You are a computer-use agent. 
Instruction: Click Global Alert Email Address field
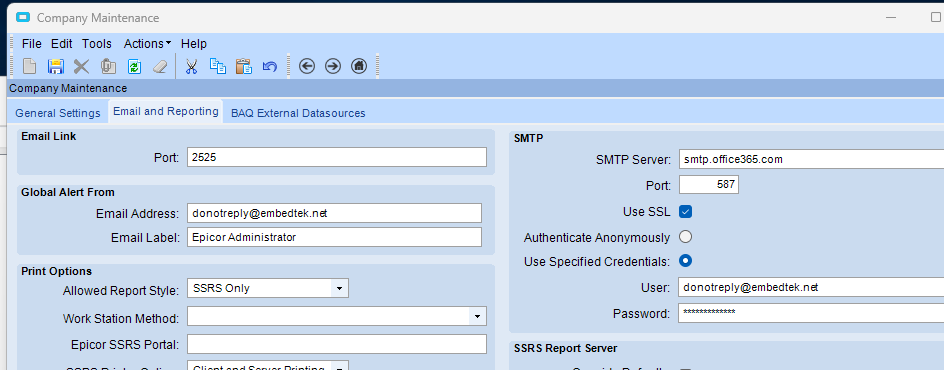point(334,213)
